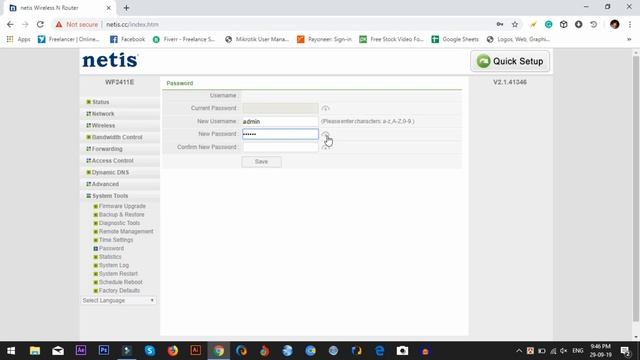Open Backup & Restore page
The height and width of the screenshot is (360, 640).
(x=121, y=215)
